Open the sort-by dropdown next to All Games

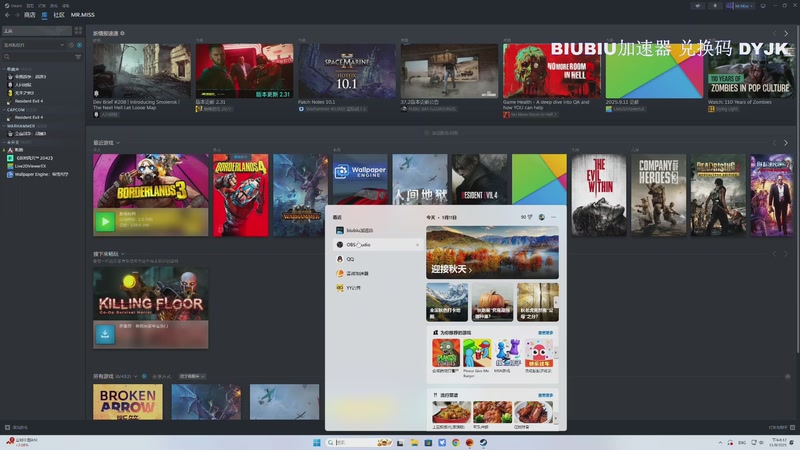(x=192, y=376)
